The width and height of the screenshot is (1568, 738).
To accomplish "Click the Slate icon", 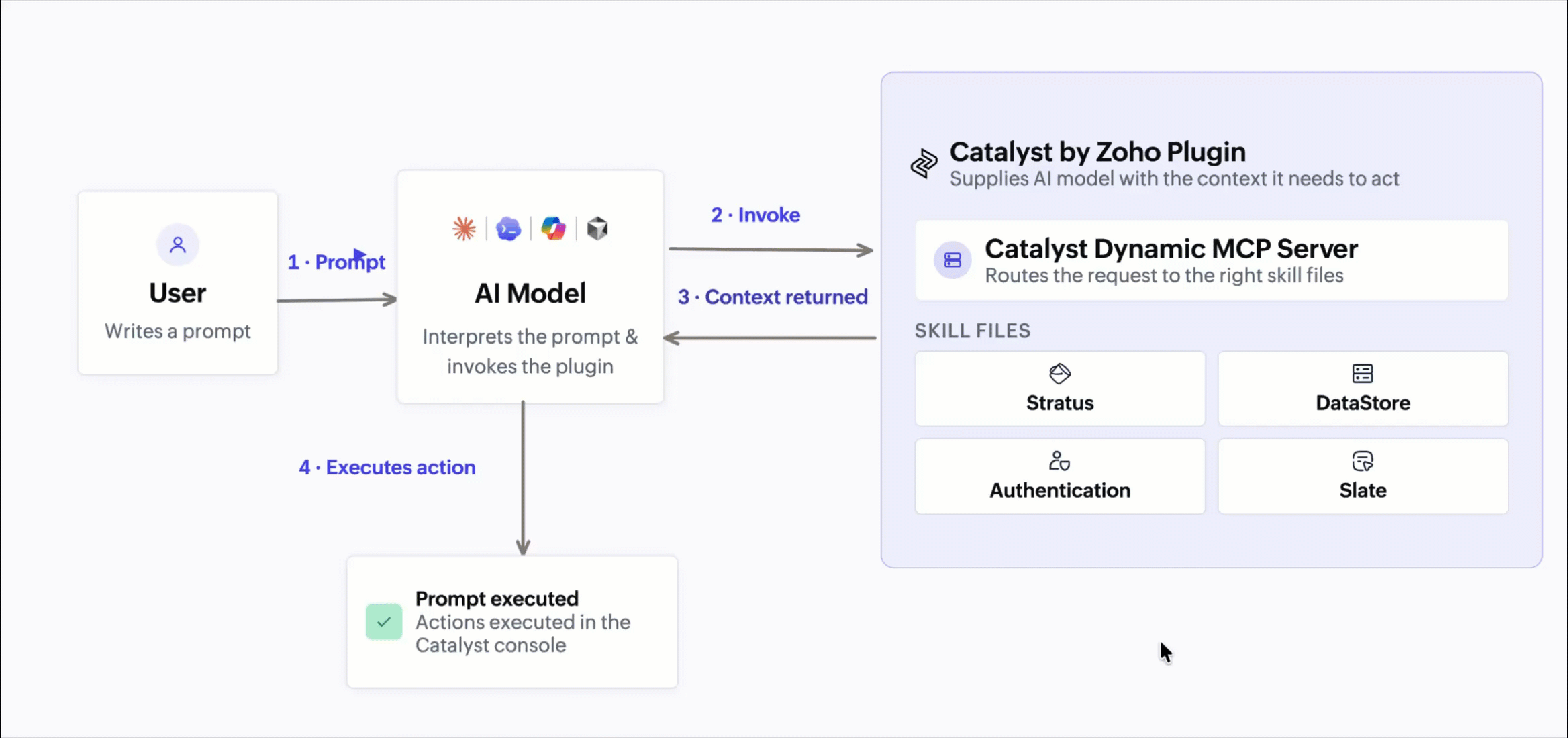I will [1363, 461].
